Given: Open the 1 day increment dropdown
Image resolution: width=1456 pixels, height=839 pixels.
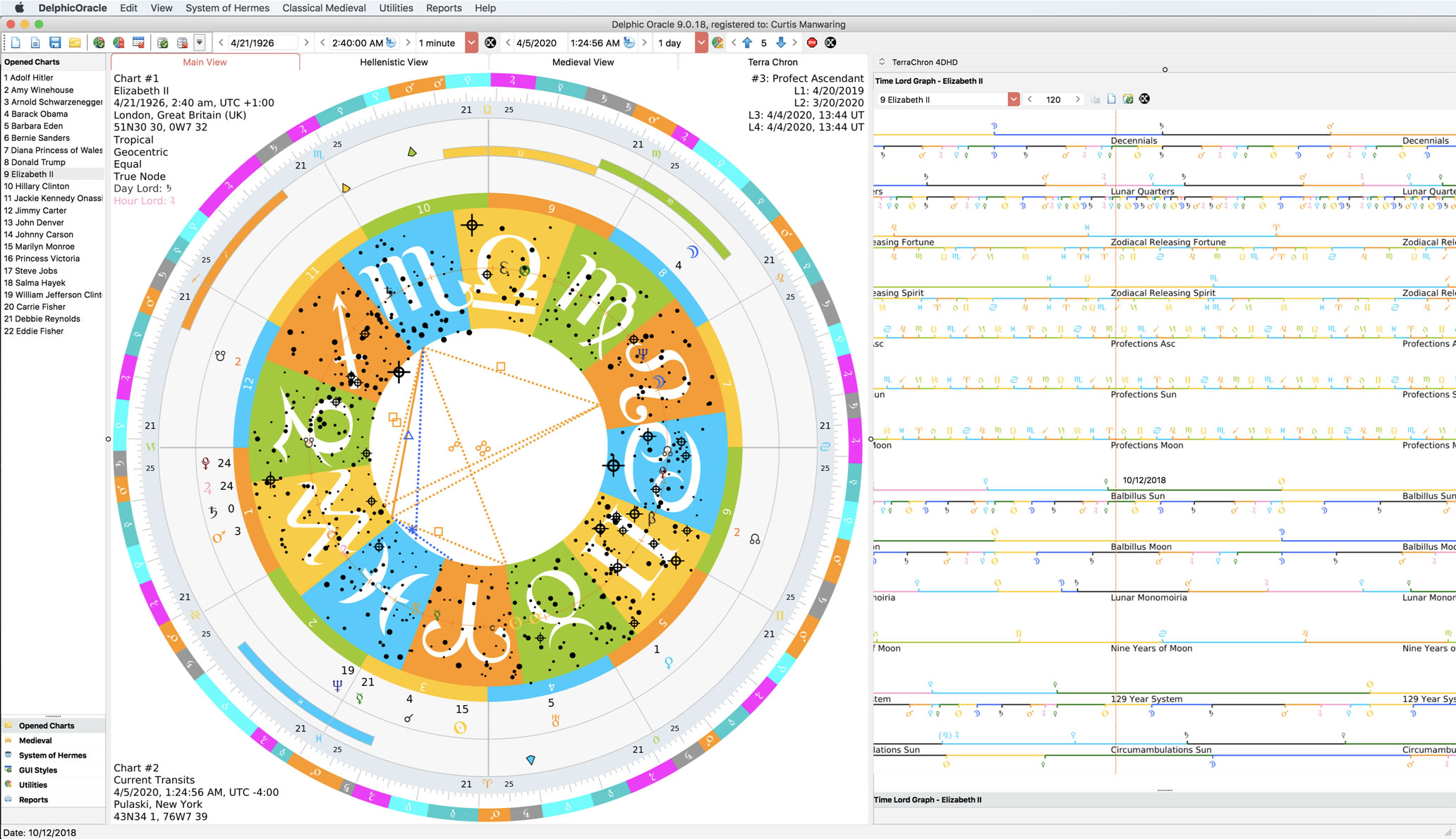Looking at the screenshot, I should tap(701, 43).
